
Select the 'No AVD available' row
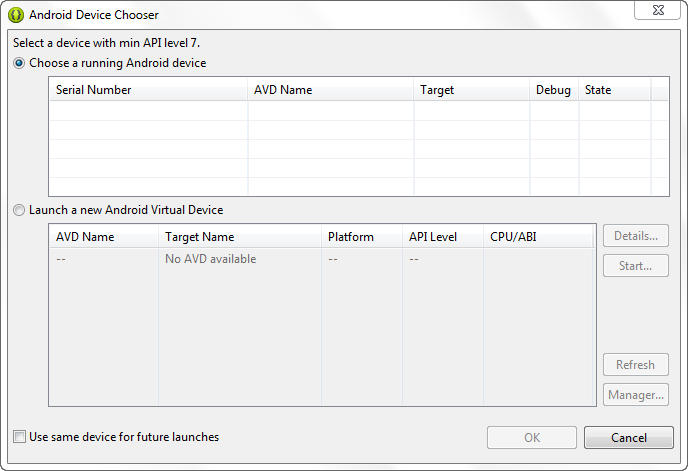(322, 259)
